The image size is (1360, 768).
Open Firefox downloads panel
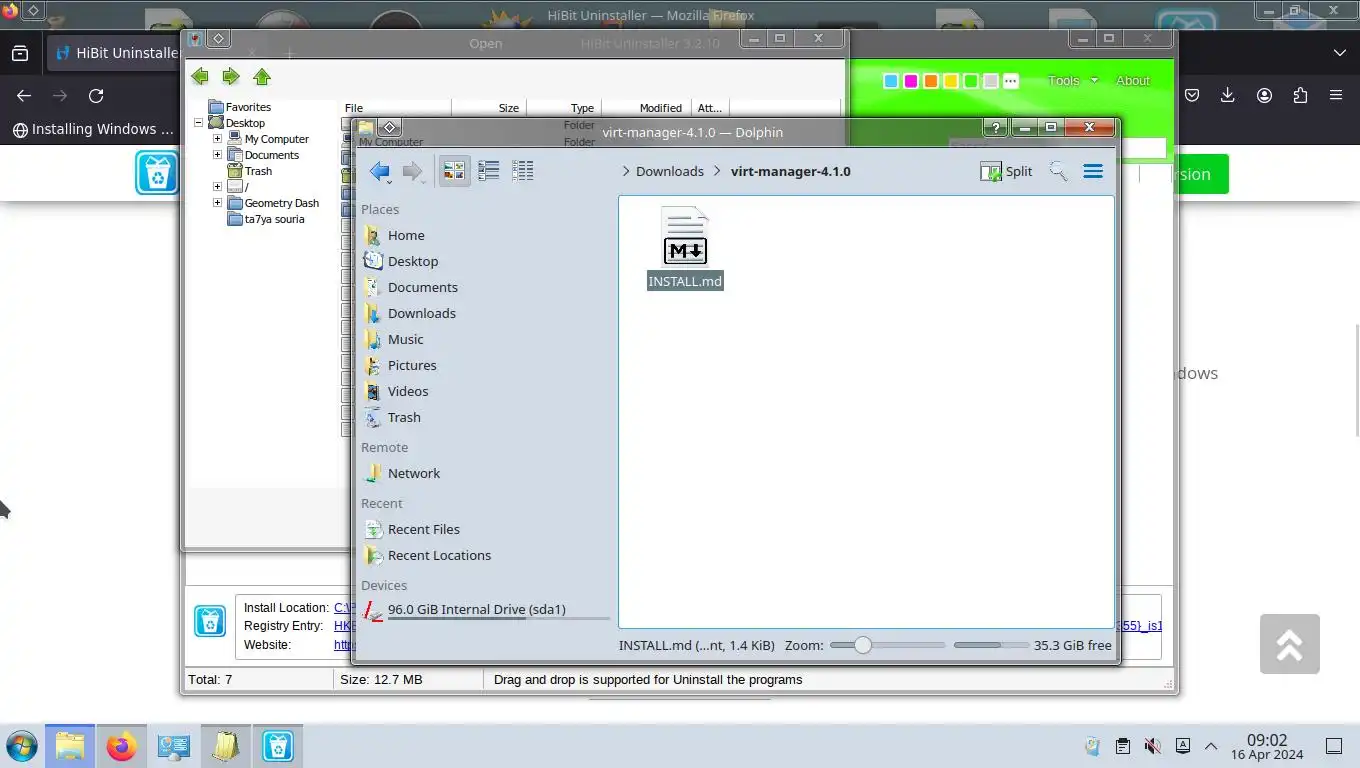pos(1228,96)
